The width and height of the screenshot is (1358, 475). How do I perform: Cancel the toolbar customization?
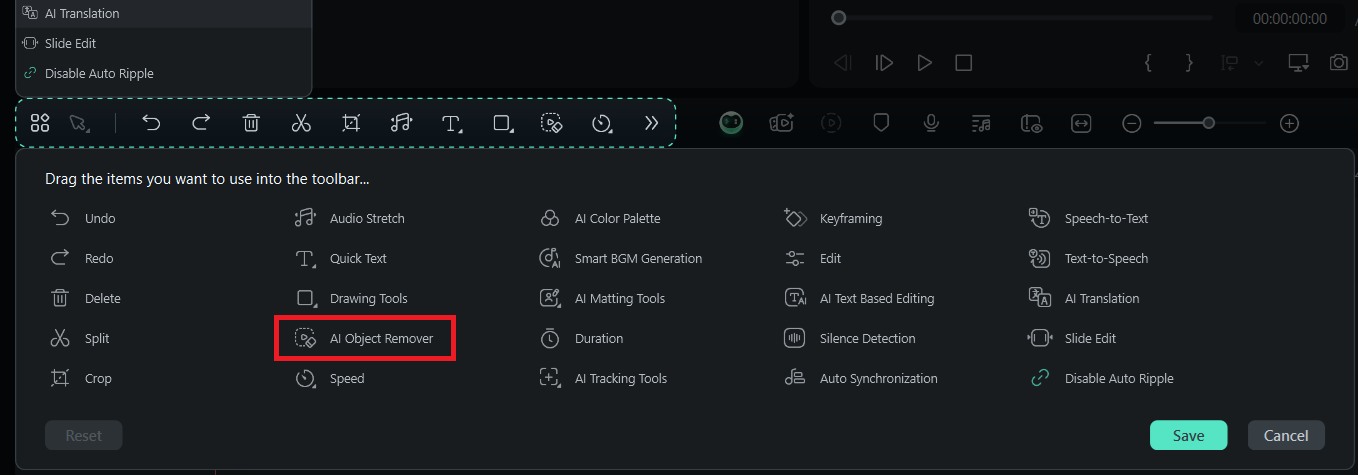1286,436
